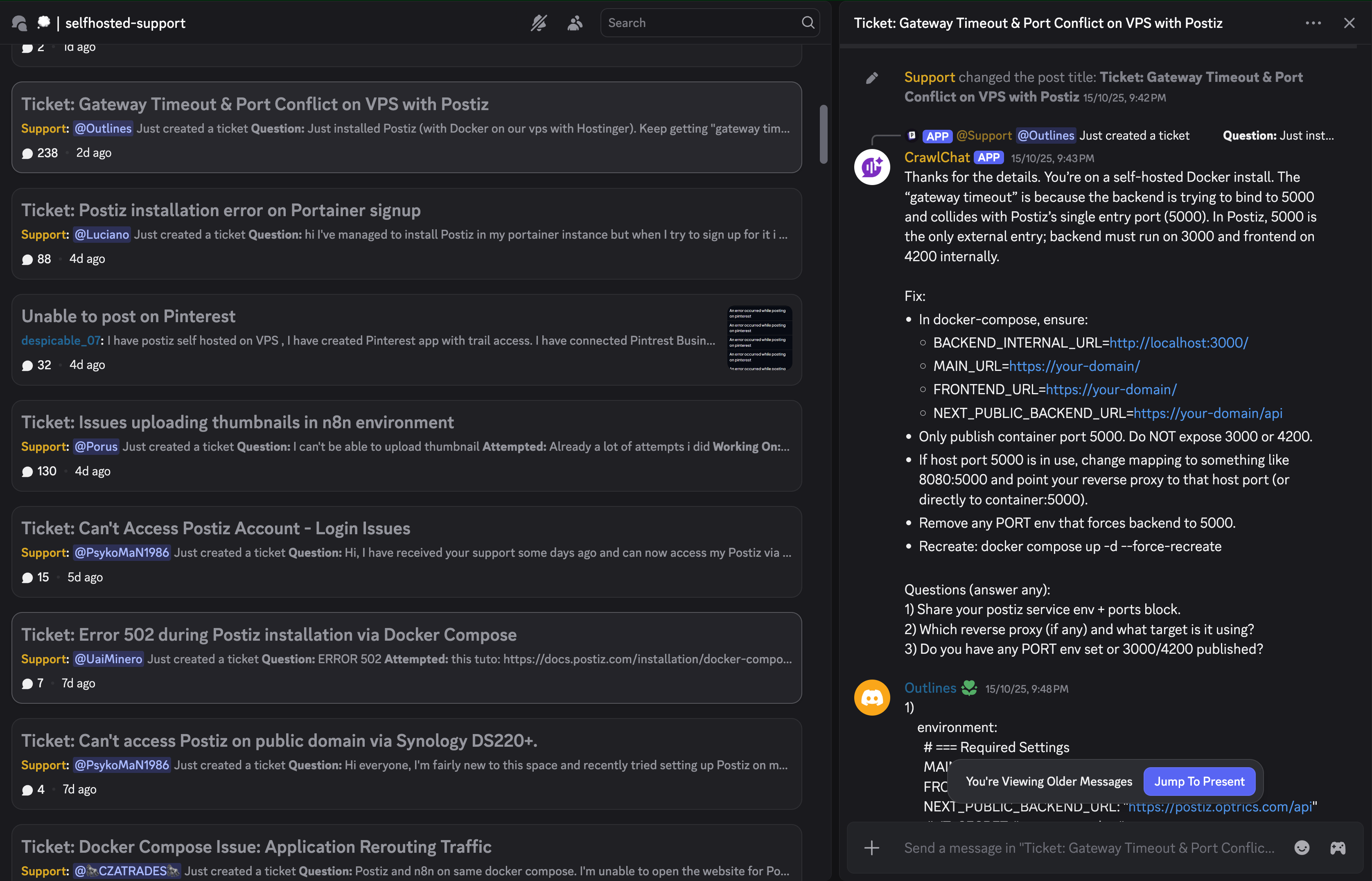Click the CrawlChat bot avatar
Screen dimensions: 1372x881
point(871,167)
